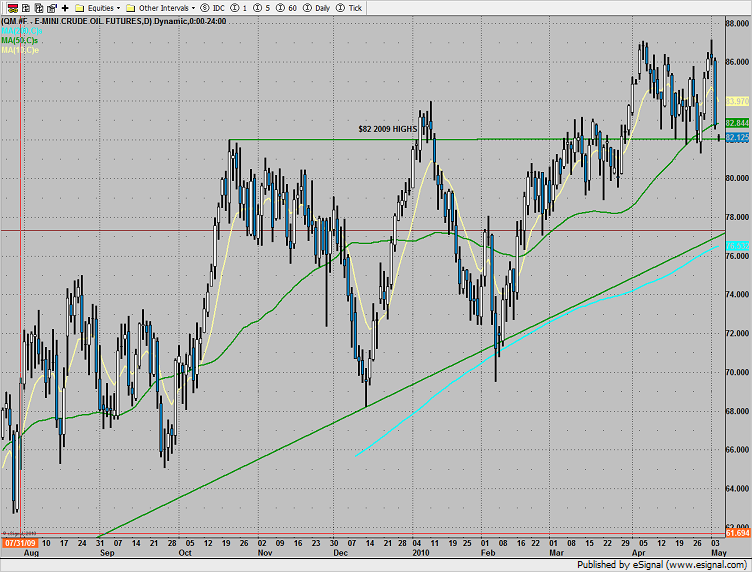Select the green MA(50,C)s study label
This screenshot has height=572, width=752.
(x=19, y=41)
